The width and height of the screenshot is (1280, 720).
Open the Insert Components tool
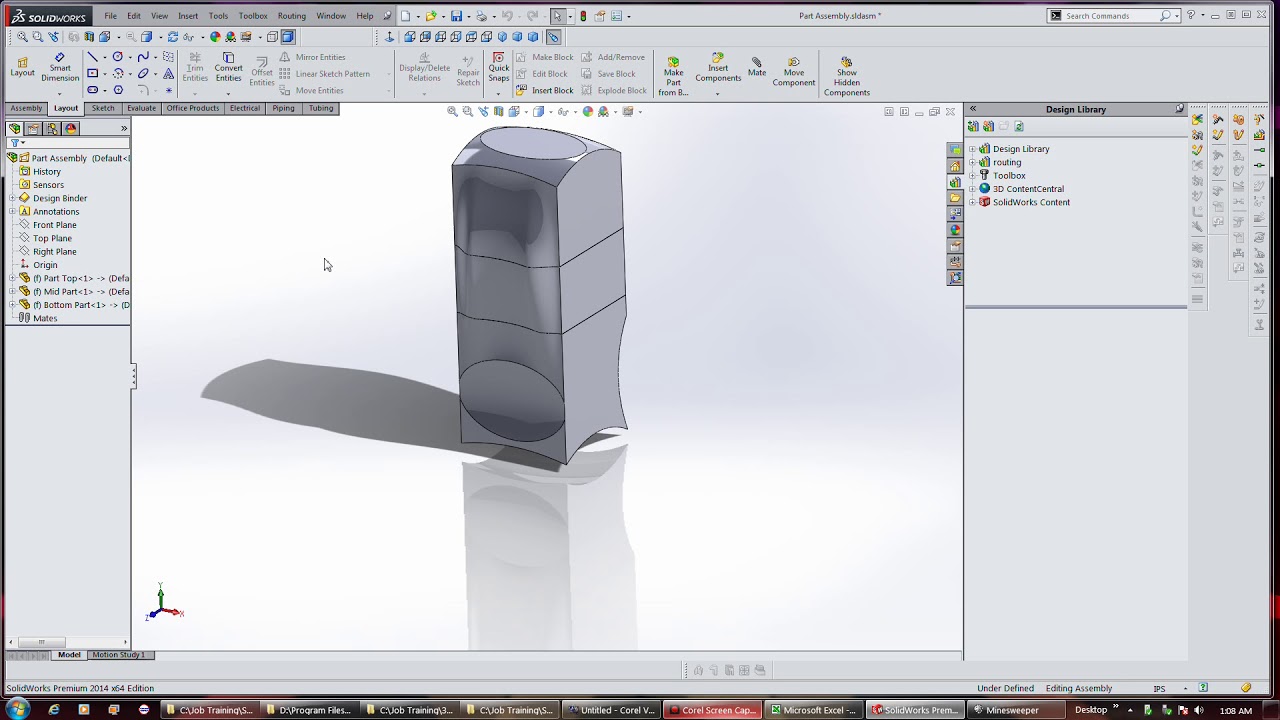coord(718,67)
